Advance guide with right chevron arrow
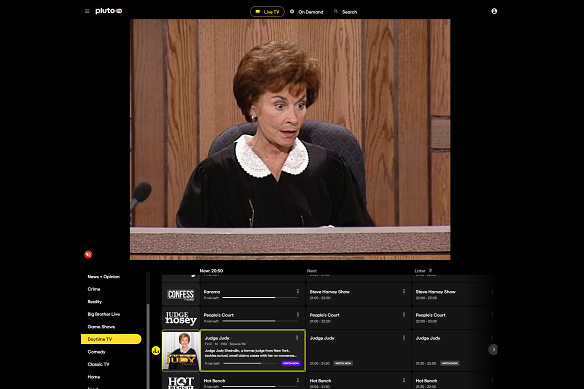Screen dimensions: 584x389 click(493, 350)
